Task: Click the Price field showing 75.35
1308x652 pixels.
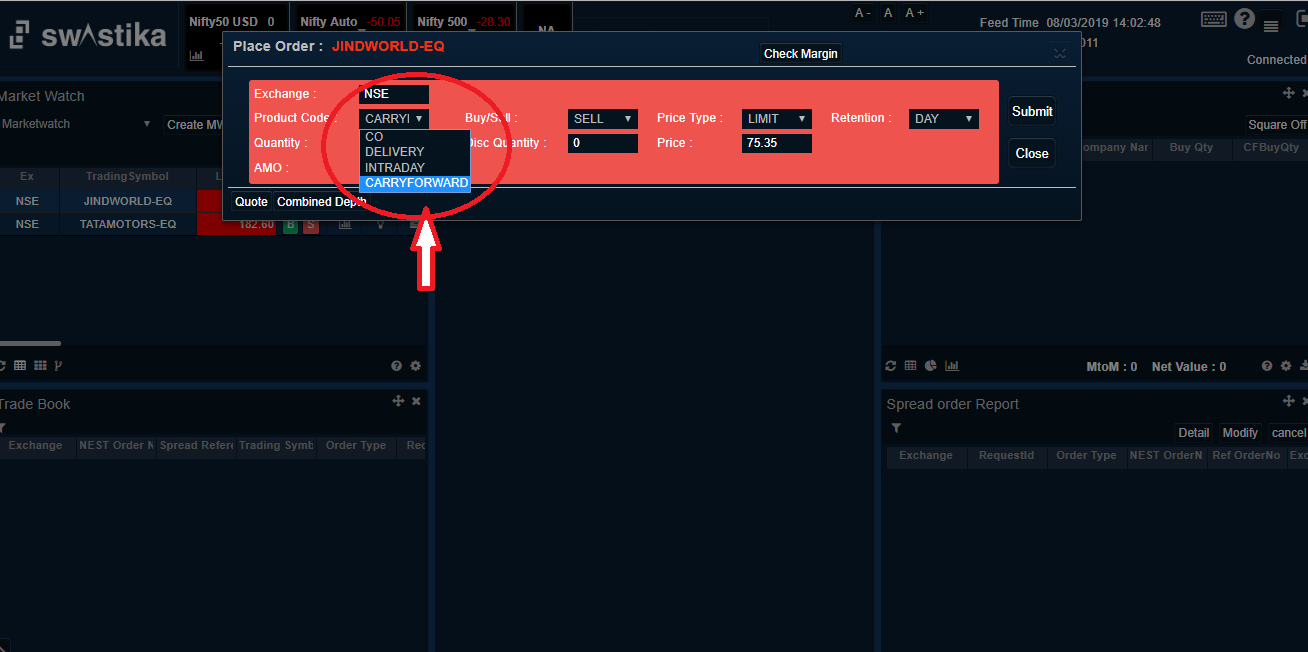Action: 777,143
